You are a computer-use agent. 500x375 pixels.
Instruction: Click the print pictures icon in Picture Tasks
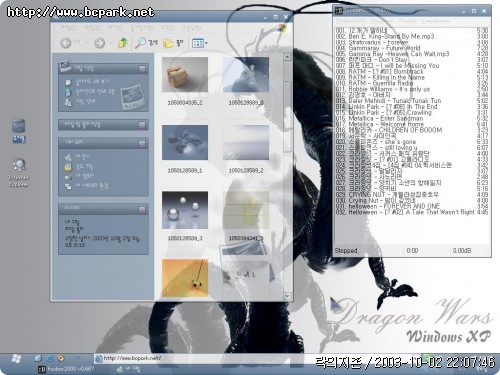click(68, 102)
